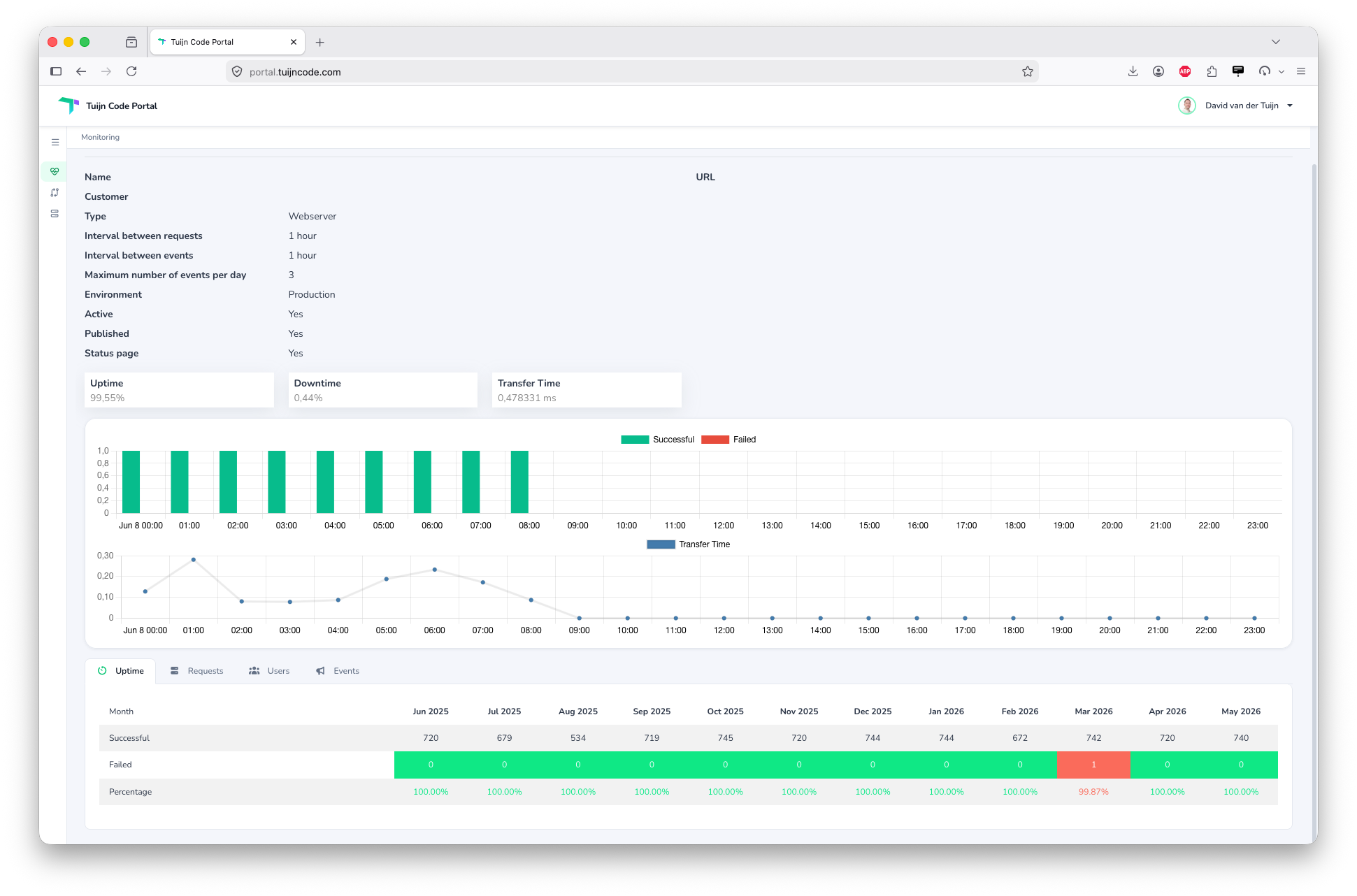Click the Aug 2025 successful value 534
The width and height of the screenshot is (1357, 896).
tap(578, 738)
